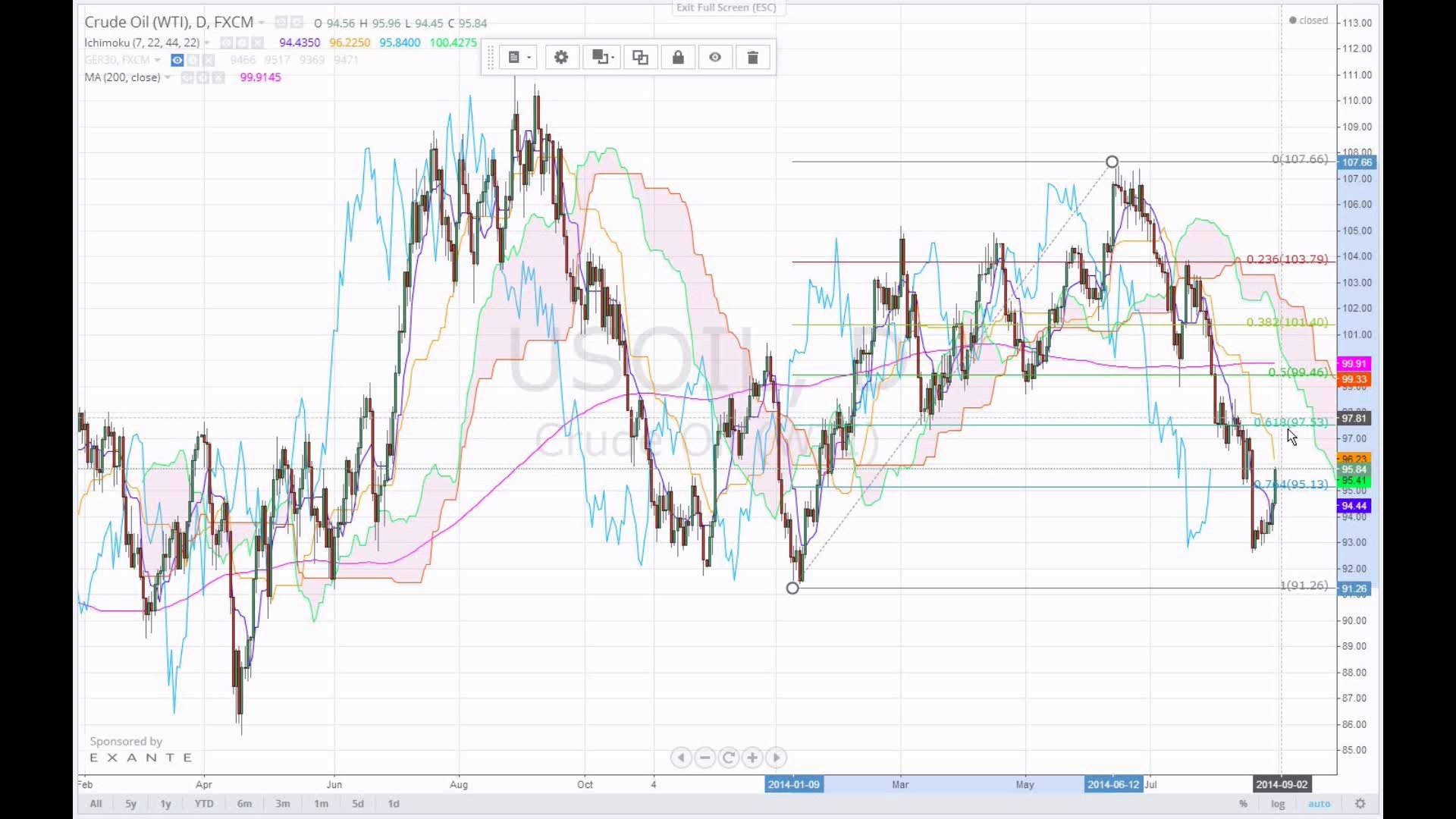This screenshot has width=1456, height=819.
Task: Hide drawing using eye button in toolbar
Action: [x=715, y=58]
